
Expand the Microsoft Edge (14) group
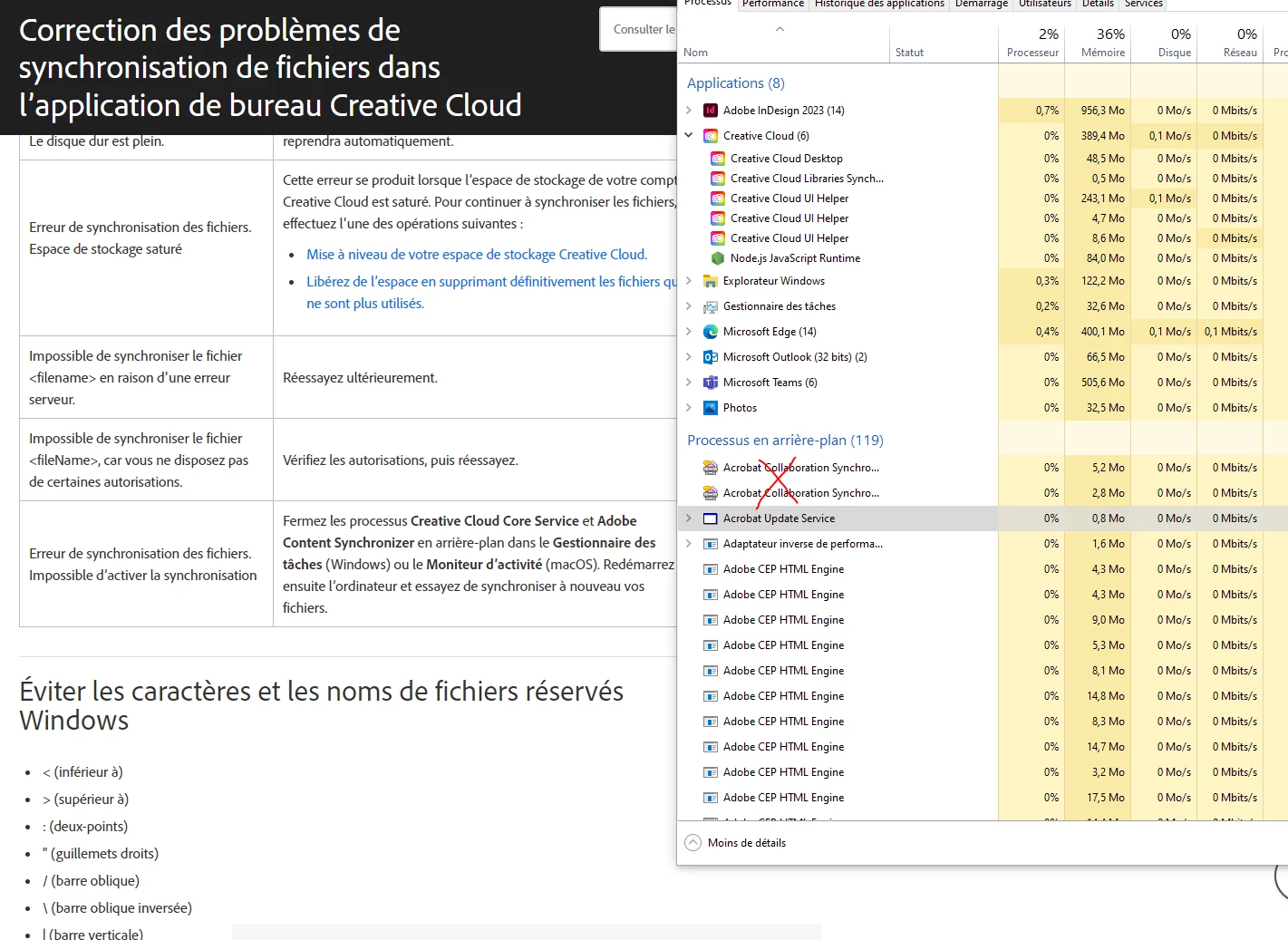coord(689,332)
